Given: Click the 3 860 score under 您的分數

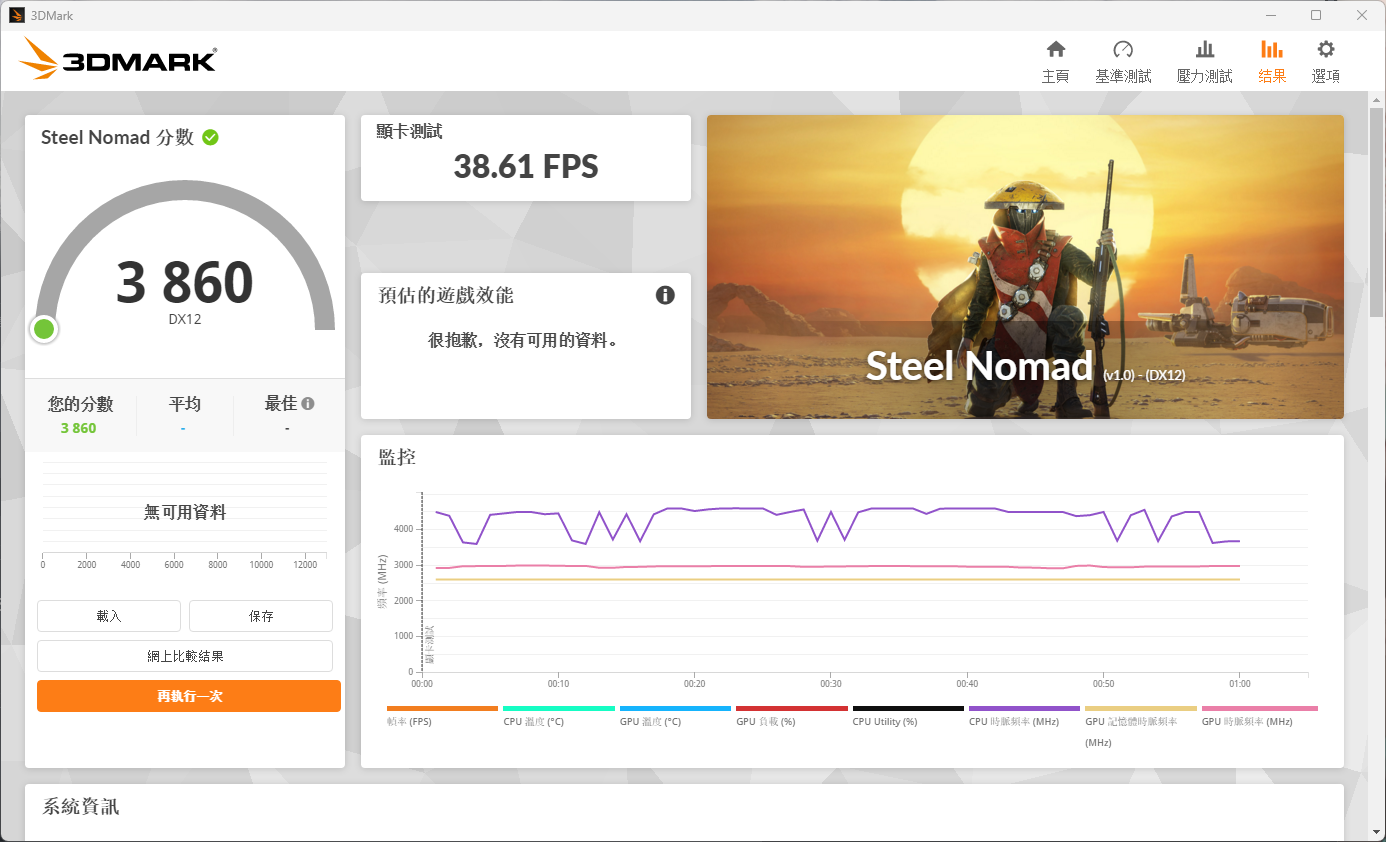Looking at the screenshot, I should (x=78, y=428).
